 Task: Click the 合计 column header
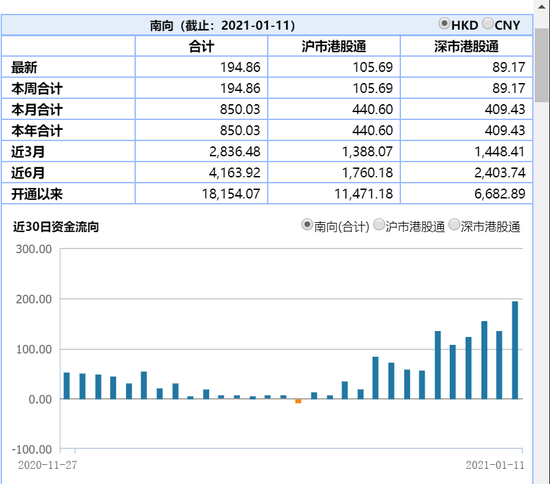click(201, 46)
